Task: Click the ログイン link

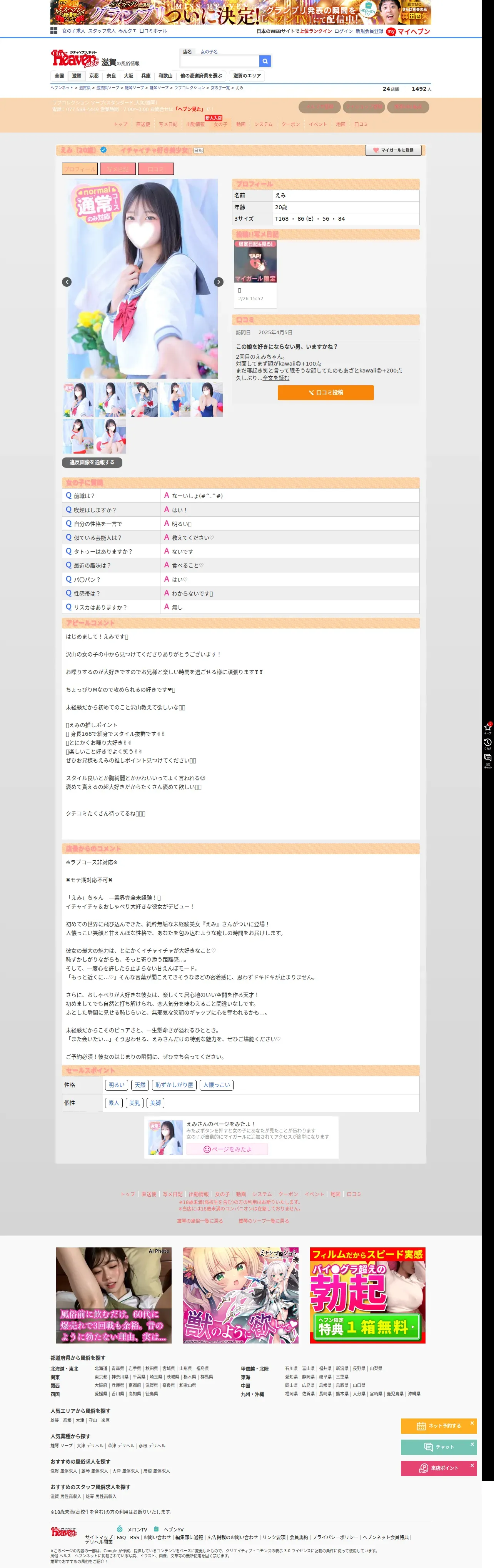Action: (x=344, y=31)
